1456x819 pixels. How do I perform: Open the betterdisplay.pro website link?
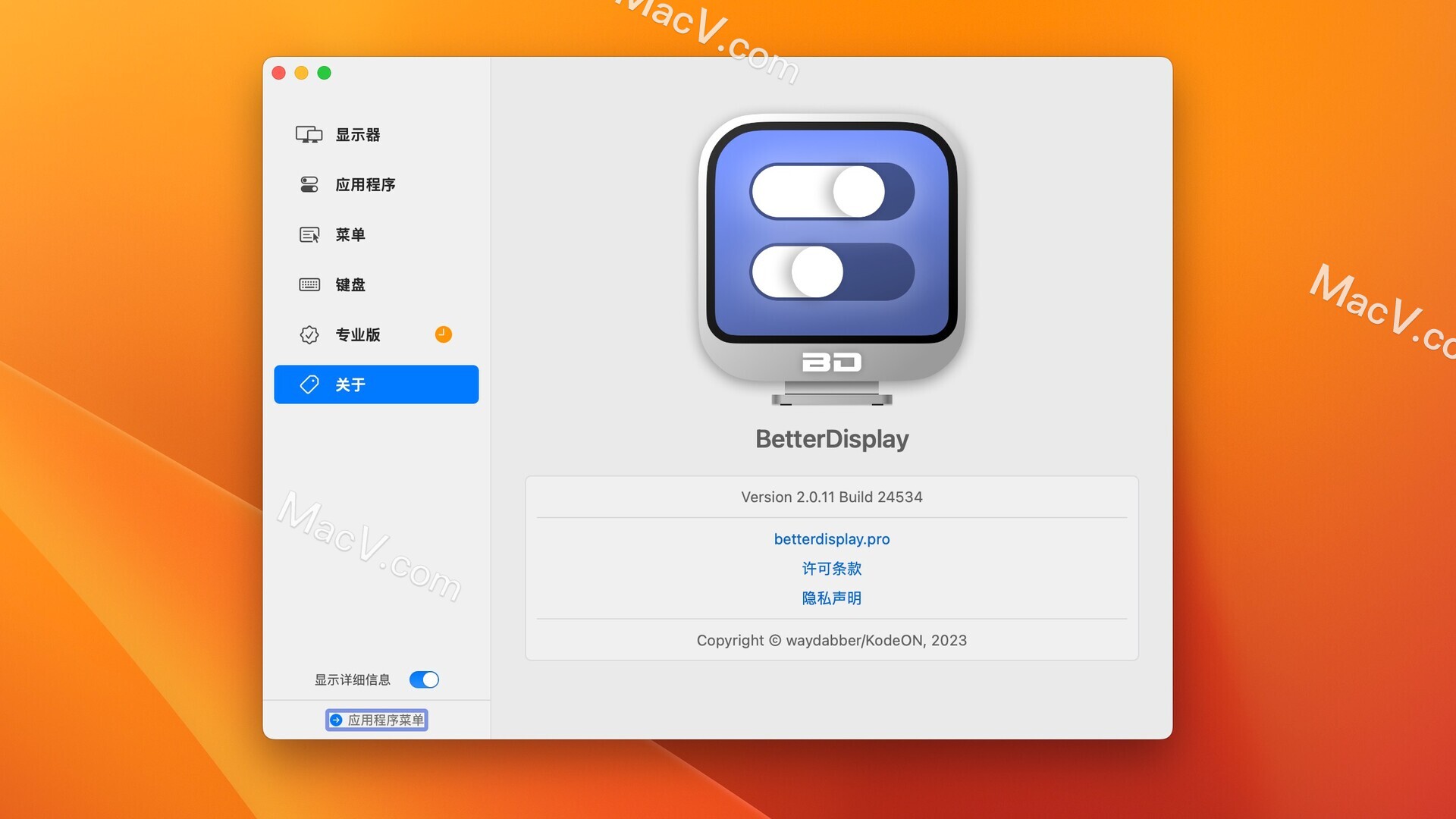pos(831,539)
